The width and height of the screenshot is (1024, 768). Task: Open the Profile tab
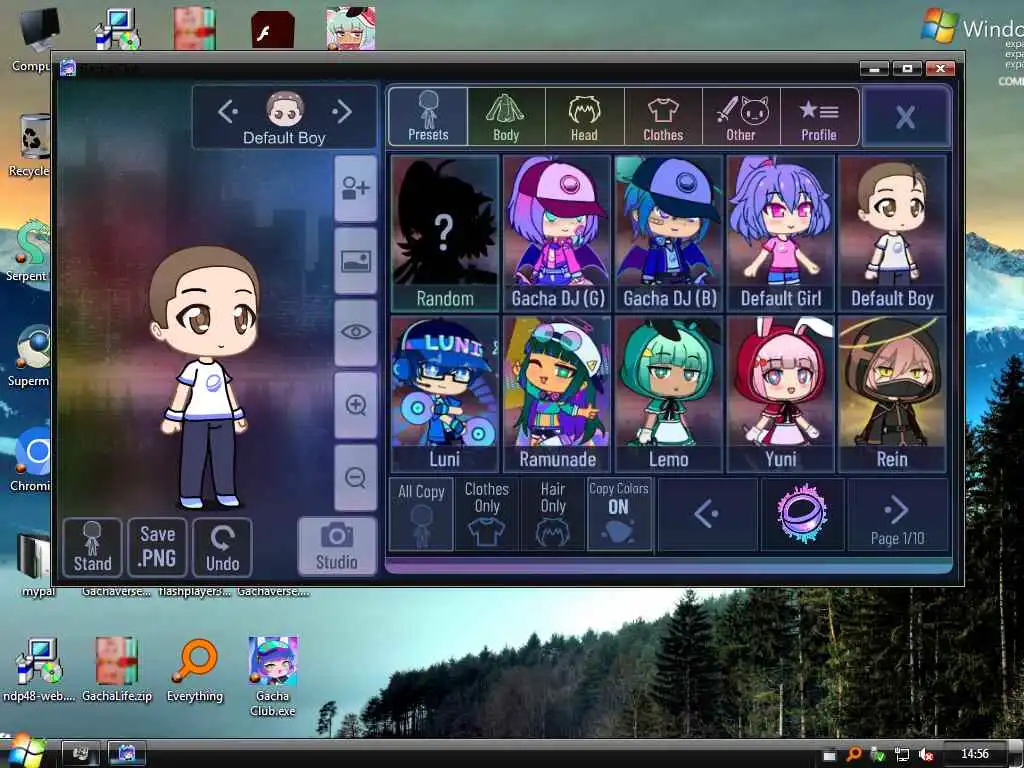click(819, 117)
